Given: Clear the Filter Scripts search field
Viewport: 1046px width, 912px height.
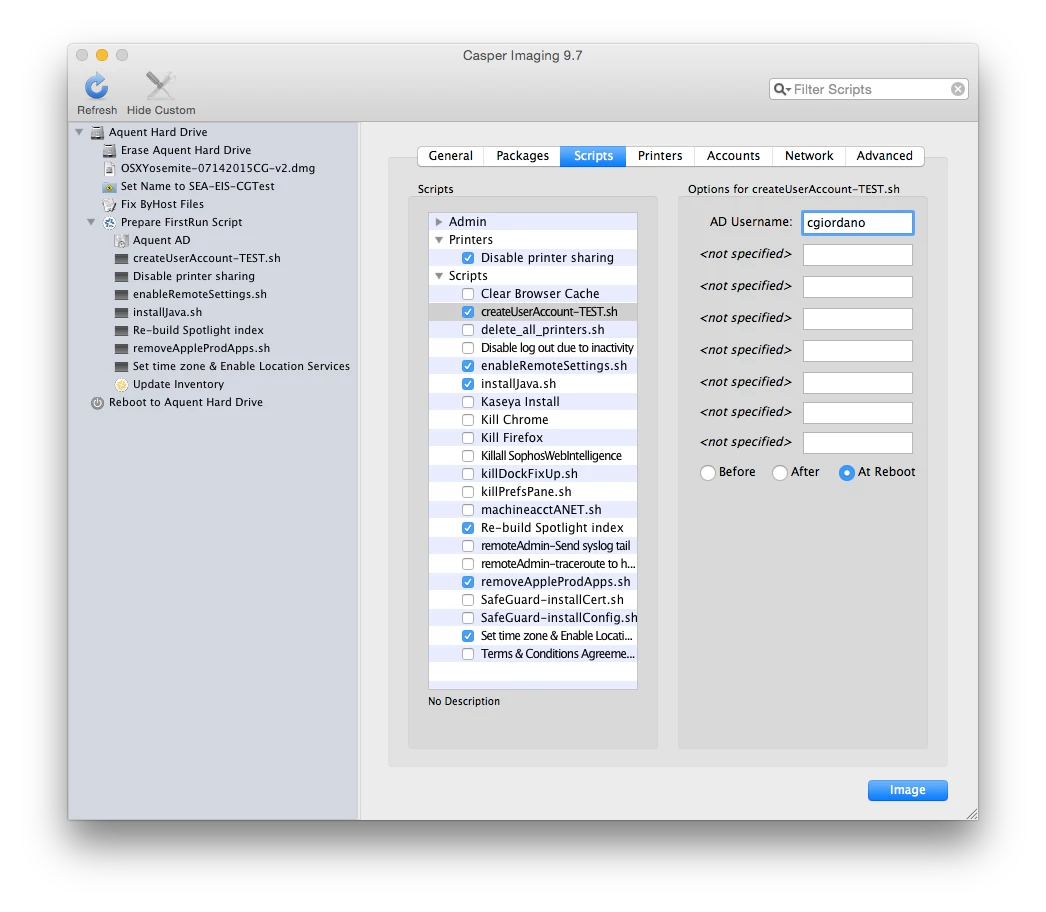Looking at the screenshot, I should 957,89.
